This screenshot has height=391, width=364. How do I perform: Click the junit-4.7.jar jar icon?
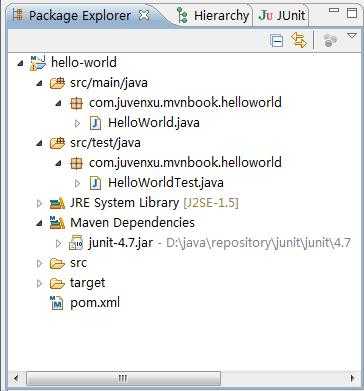click(x=76, y=243)
